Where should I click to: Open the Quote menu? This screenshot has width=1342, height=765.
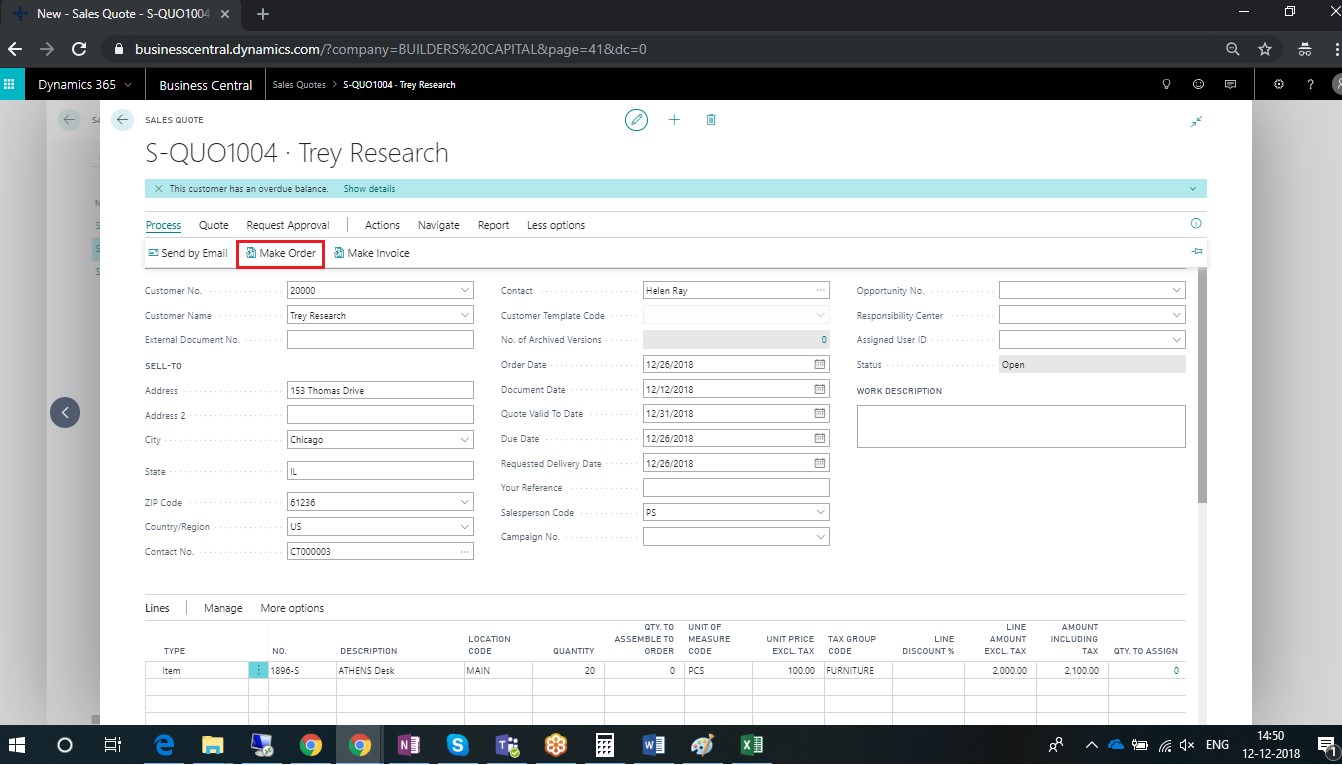(x=213, y=225)
